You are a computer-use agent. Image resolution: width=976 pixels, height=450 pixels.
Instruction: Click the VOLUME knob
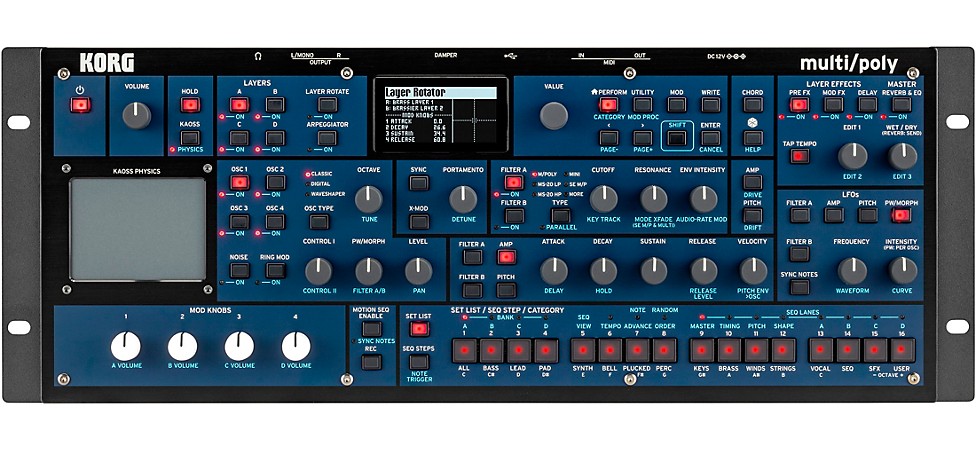[136, 116]
